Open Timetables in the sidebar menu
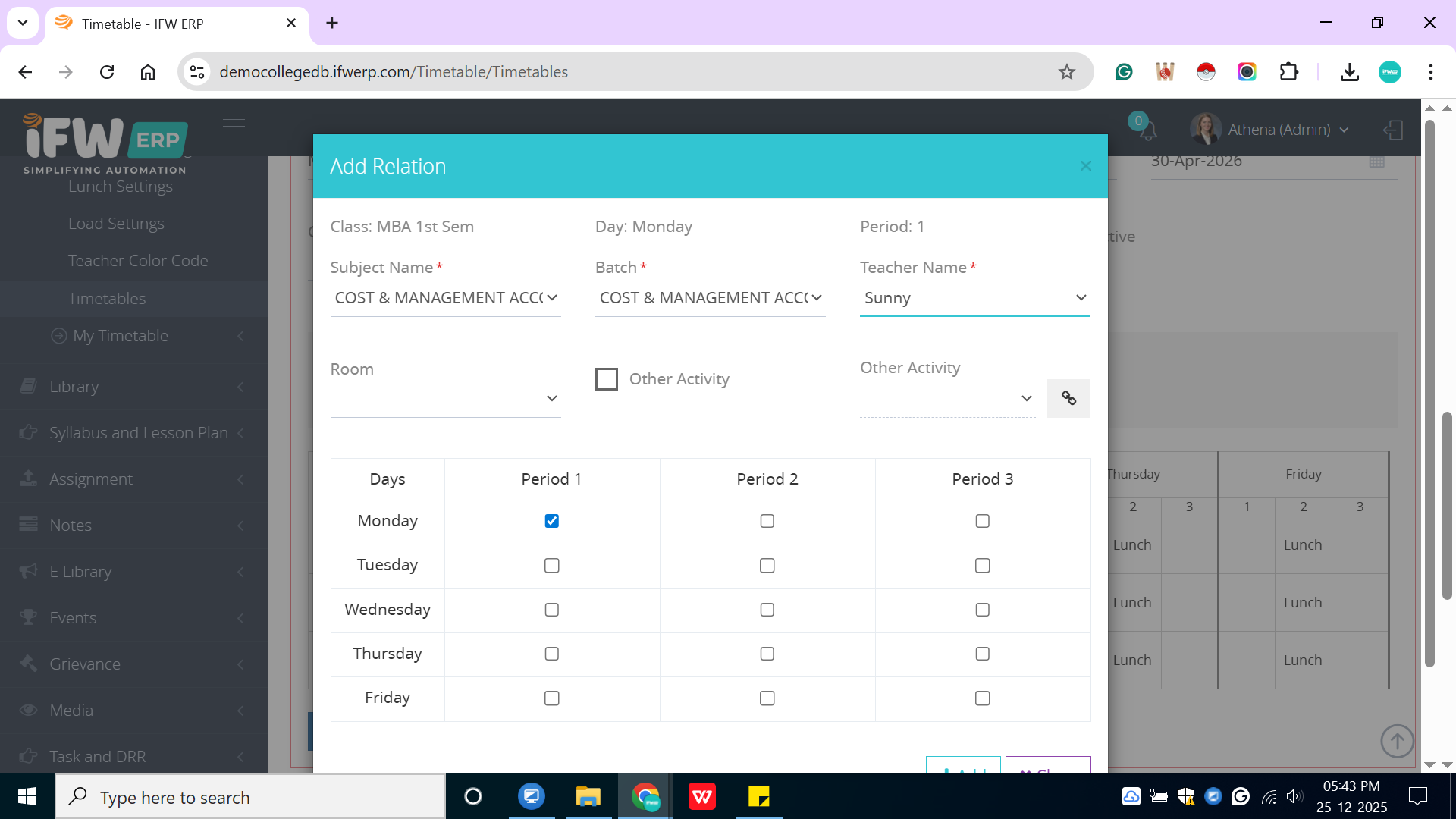This screenshot has width=1456, height=819. (x=107, y=298)
